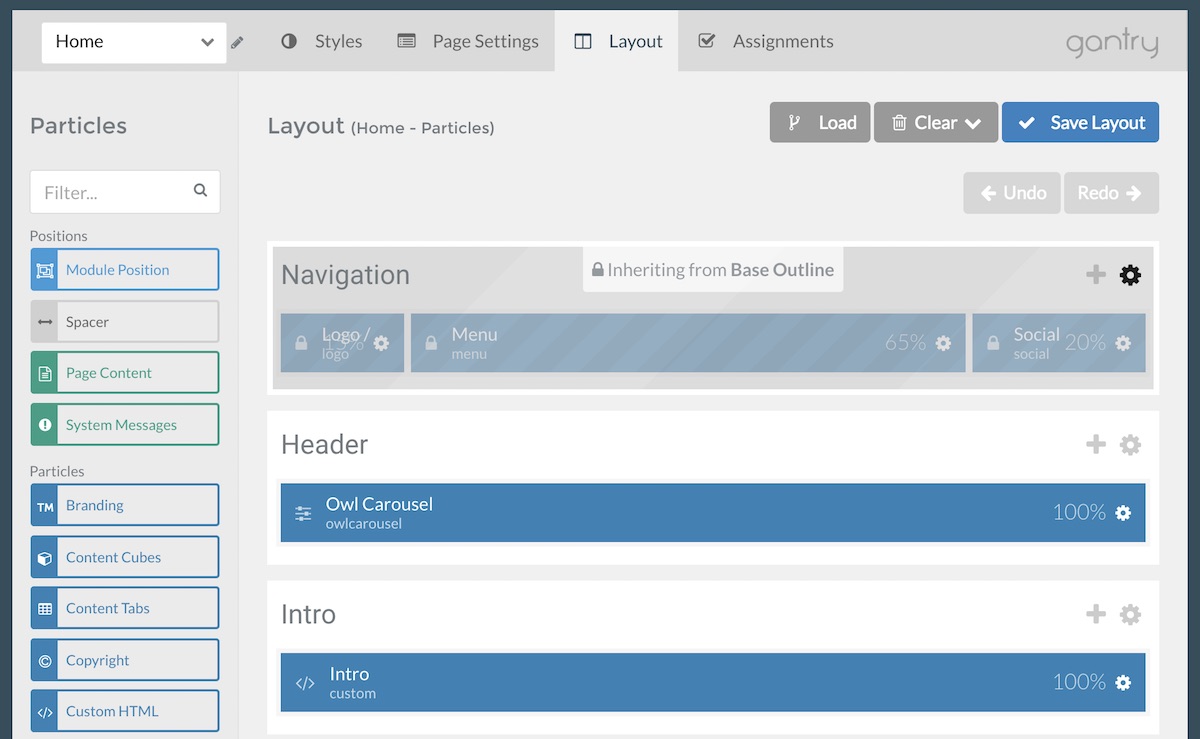The width and height of the screenshot is (1200, 739).
Task: Expand the Clear button dropdown
Action: tap(972, 123)
